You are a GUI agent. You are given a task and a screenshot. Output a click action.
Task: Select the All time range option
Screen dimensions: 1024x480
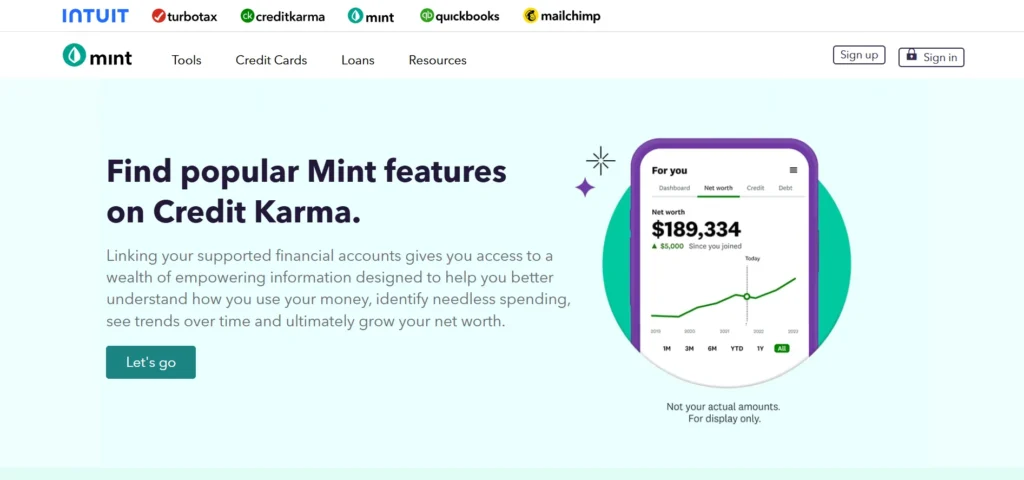(781, 349)
